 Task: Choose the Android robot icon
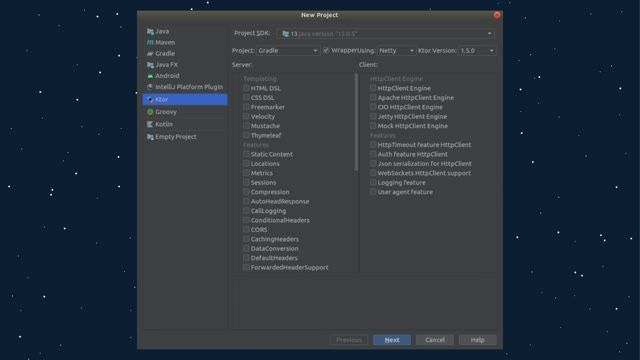150,76
